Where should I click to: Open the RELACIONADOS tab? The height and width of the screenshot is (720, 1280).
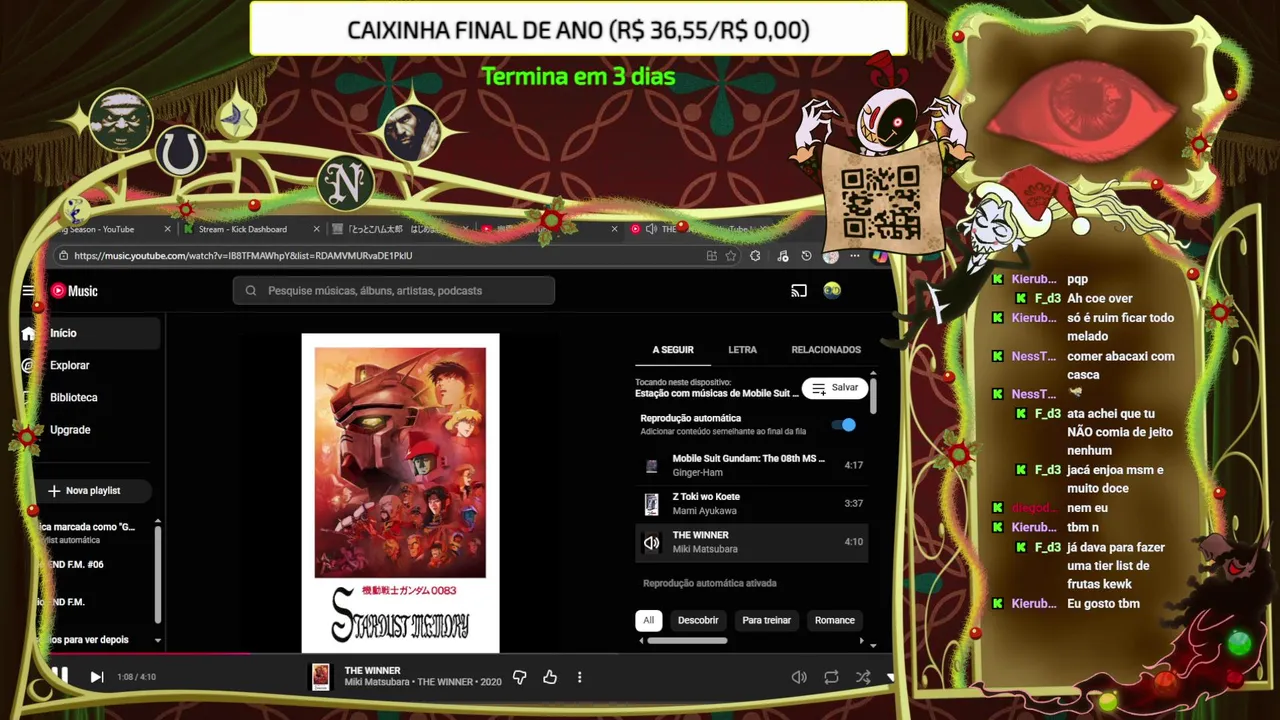tap(826, 350)
